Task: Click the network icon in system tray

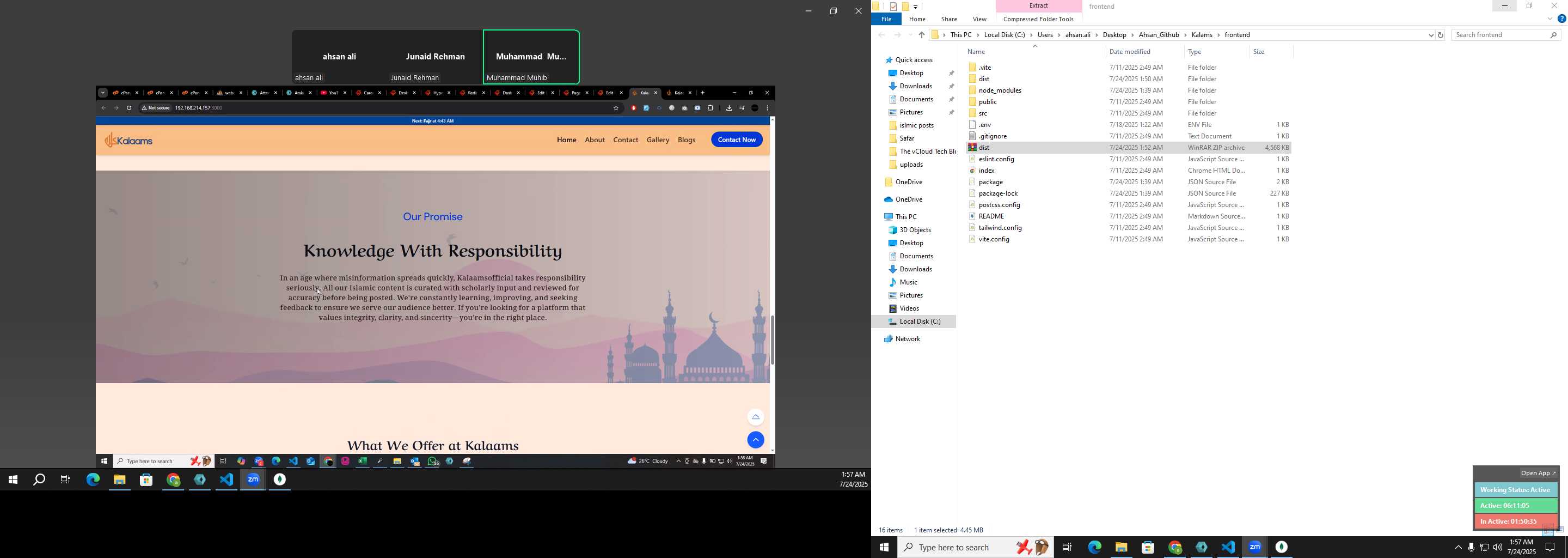Action: [1485, 548]
